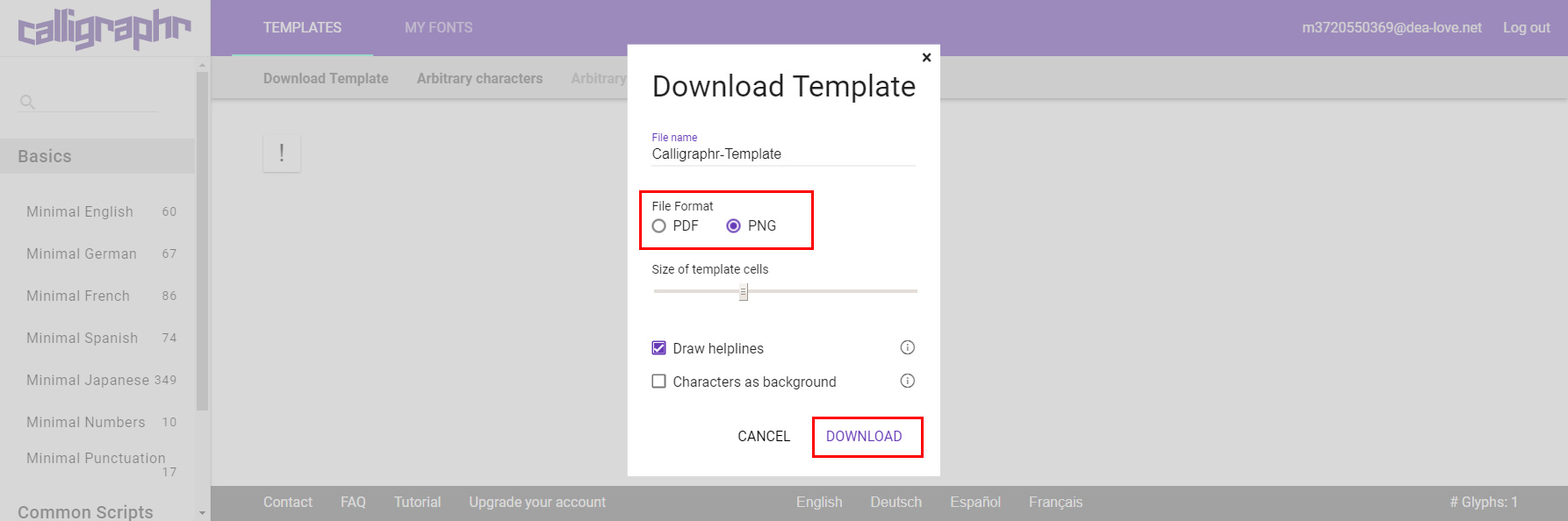Collapse the Basics section in sidebar
1568x521 pixels.
(45, 156)
